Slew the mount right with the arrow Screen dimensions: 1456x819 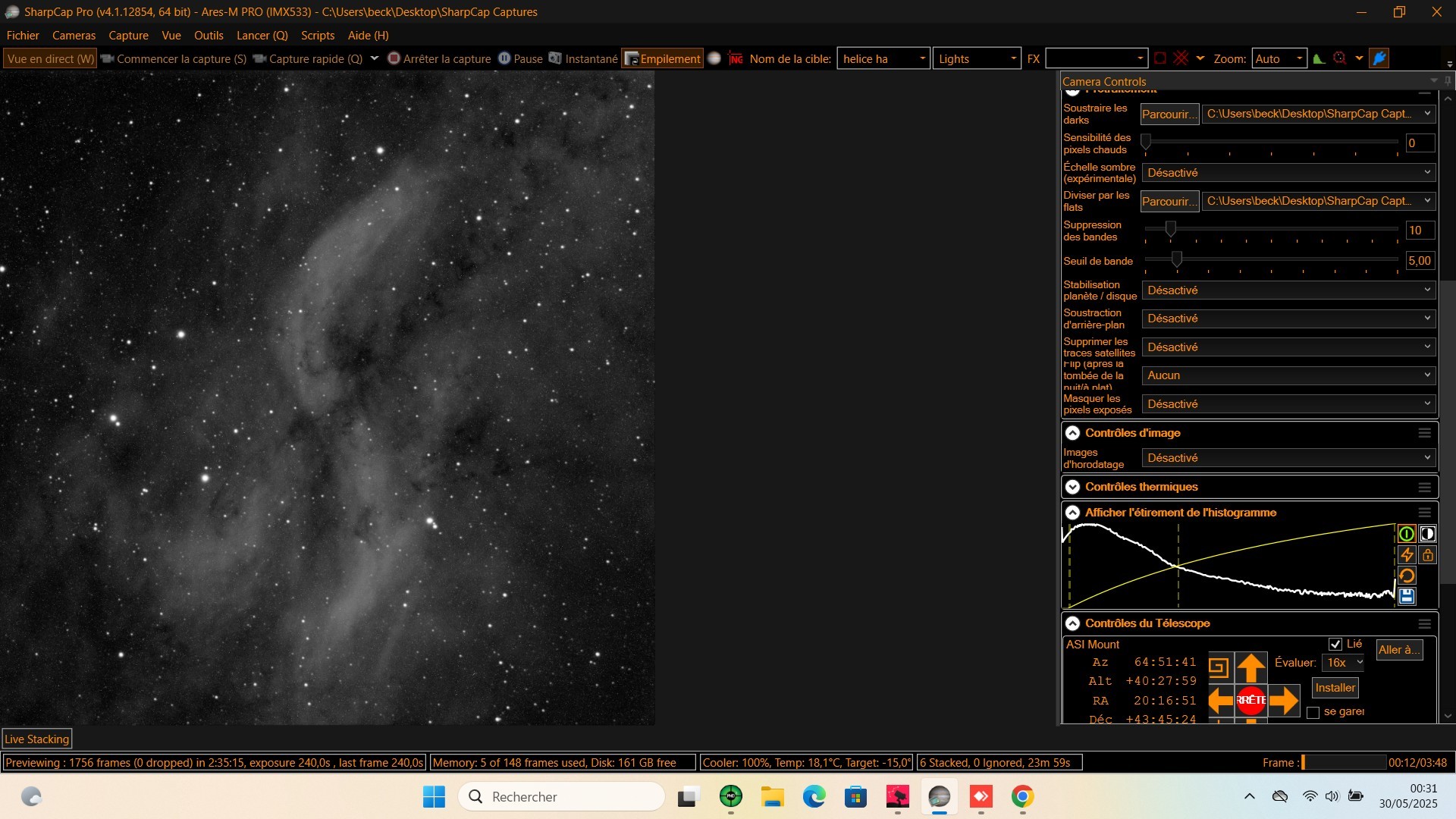tap(1283, 700)
